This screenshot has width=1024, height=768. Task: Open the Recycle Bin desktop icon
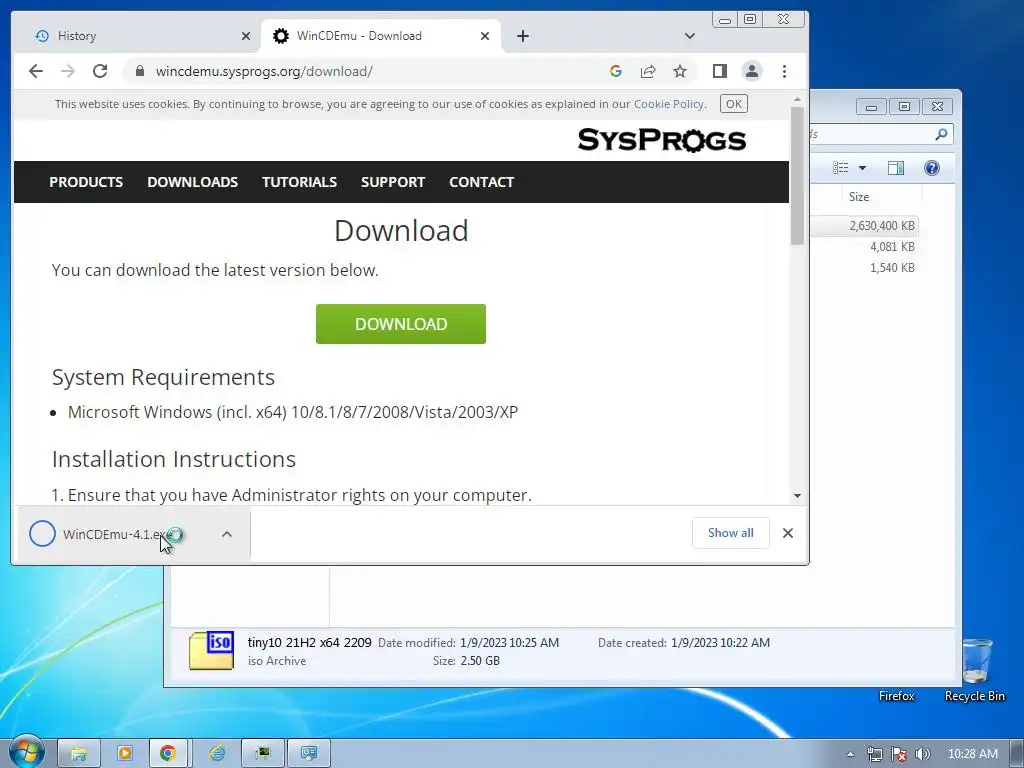tap(975, 669)
